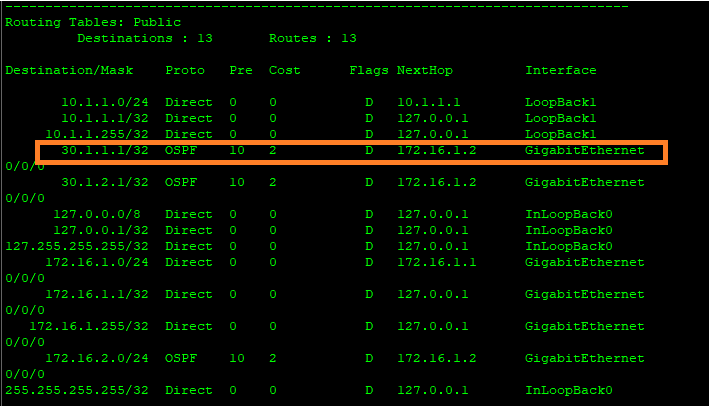Click destination 10.1.1.1/32
Image resolution: width=709 pixels, height=408 pixels.
105,119
